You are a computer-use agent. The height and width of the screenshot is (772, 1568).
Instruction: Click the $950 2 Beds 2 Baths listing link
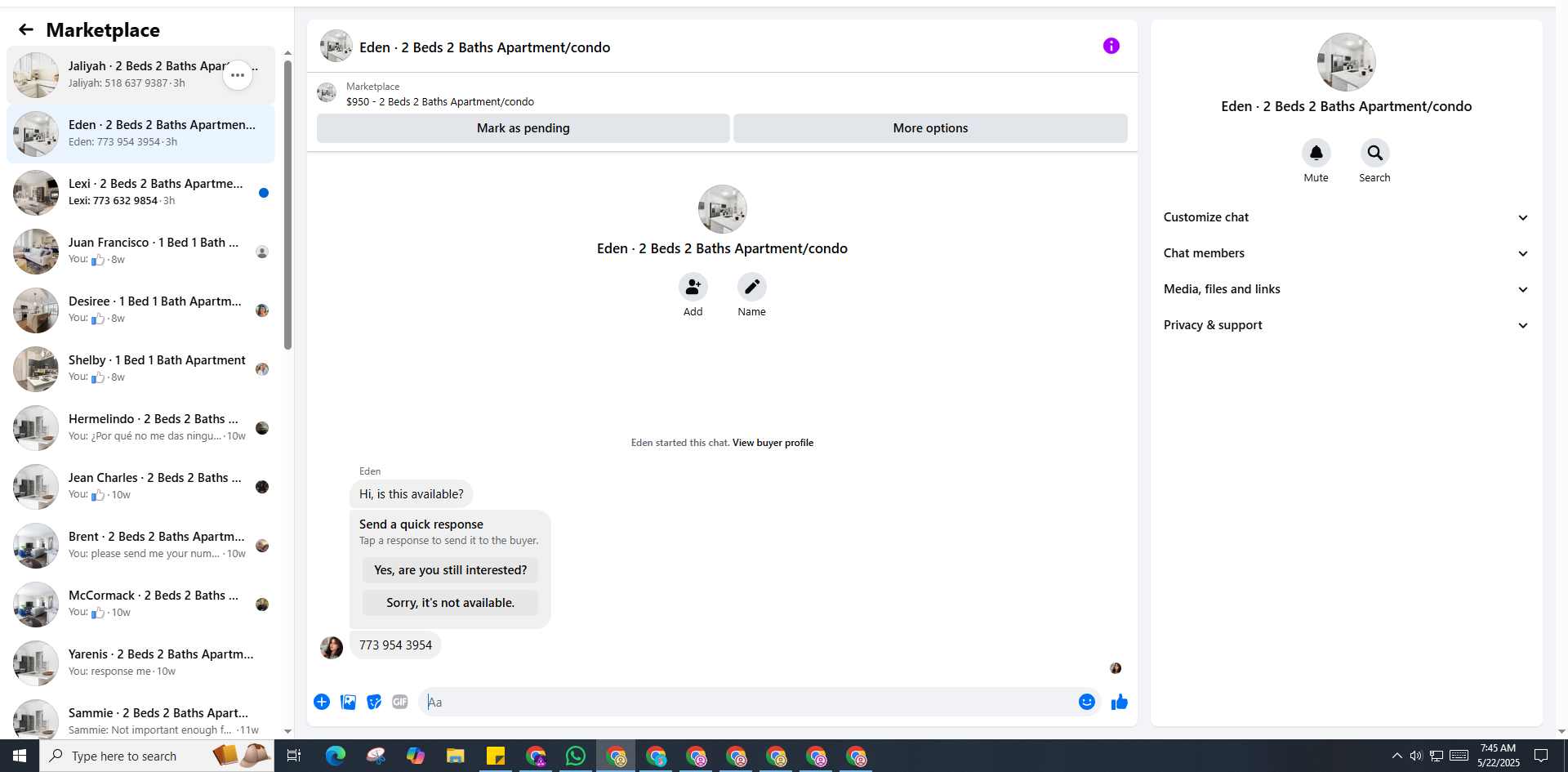tap(440, 102)
